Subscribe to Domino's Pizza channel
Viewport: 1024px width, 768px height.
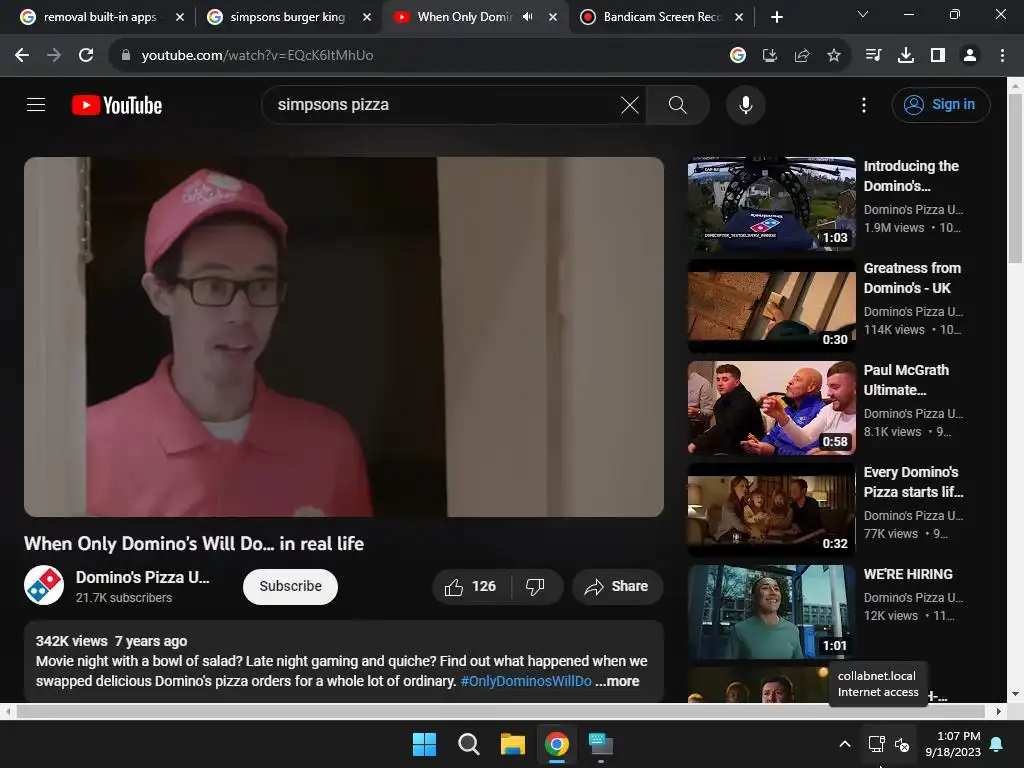290,586
